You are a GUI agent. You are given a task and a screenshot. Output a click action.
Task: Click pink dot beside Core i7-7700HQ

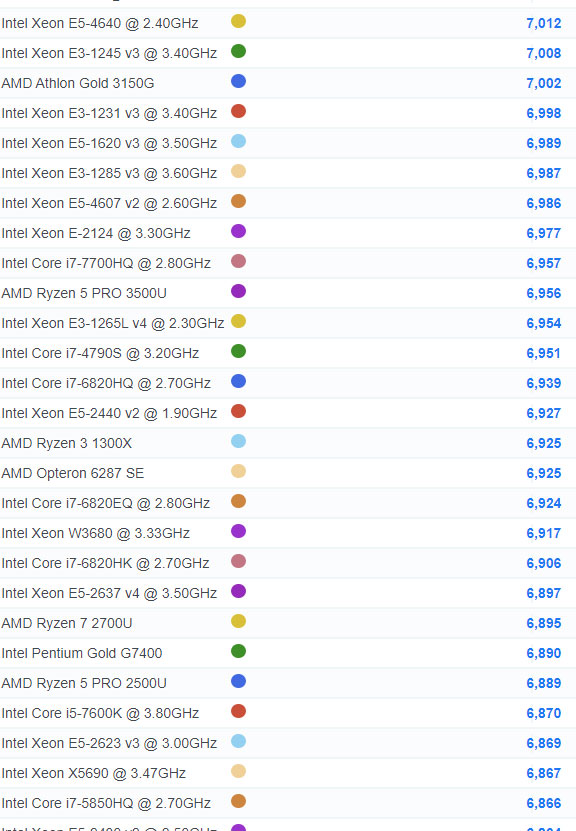click(238, 261)
